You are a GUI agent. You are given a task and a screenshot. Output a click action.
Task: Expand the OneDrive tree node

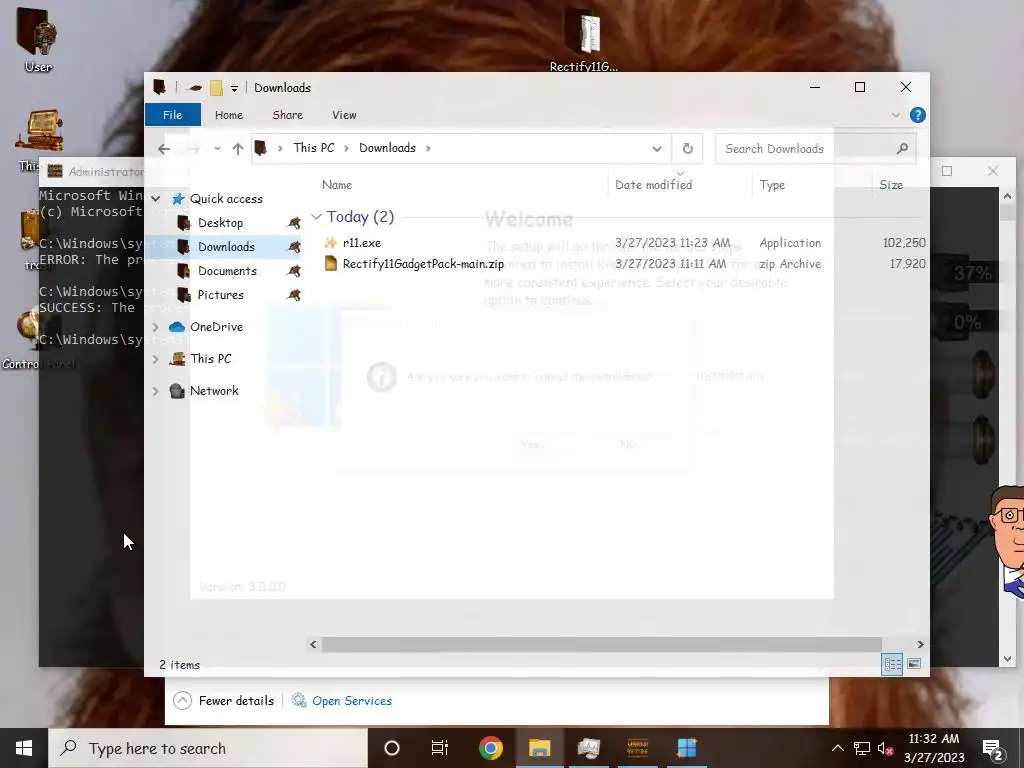pos(155,327)
